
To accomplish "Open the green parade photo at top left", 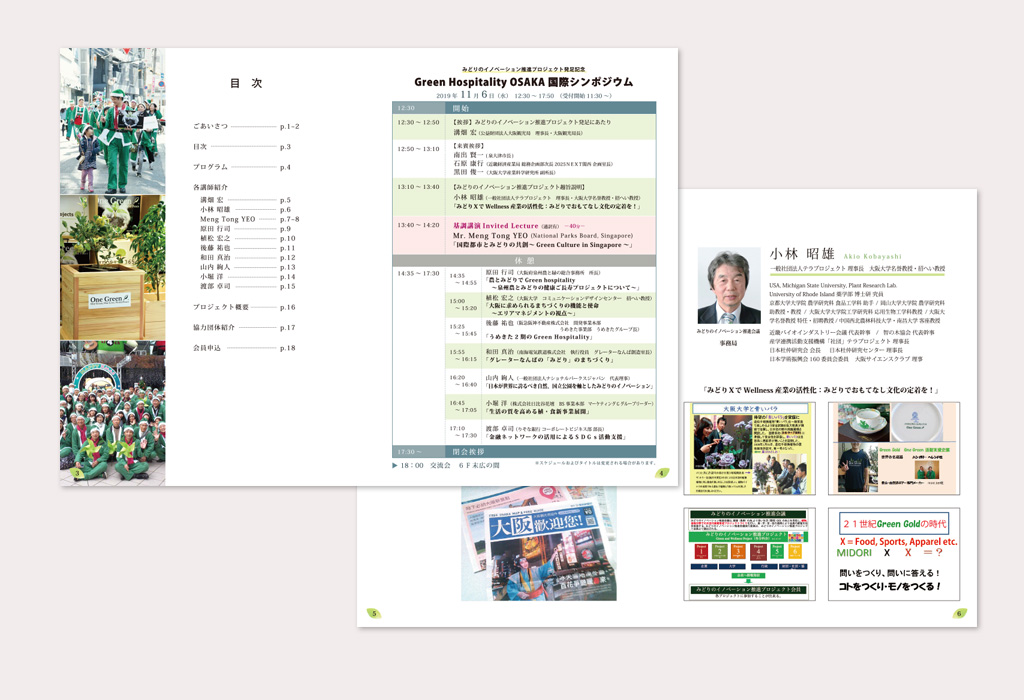I will [112, 121].
